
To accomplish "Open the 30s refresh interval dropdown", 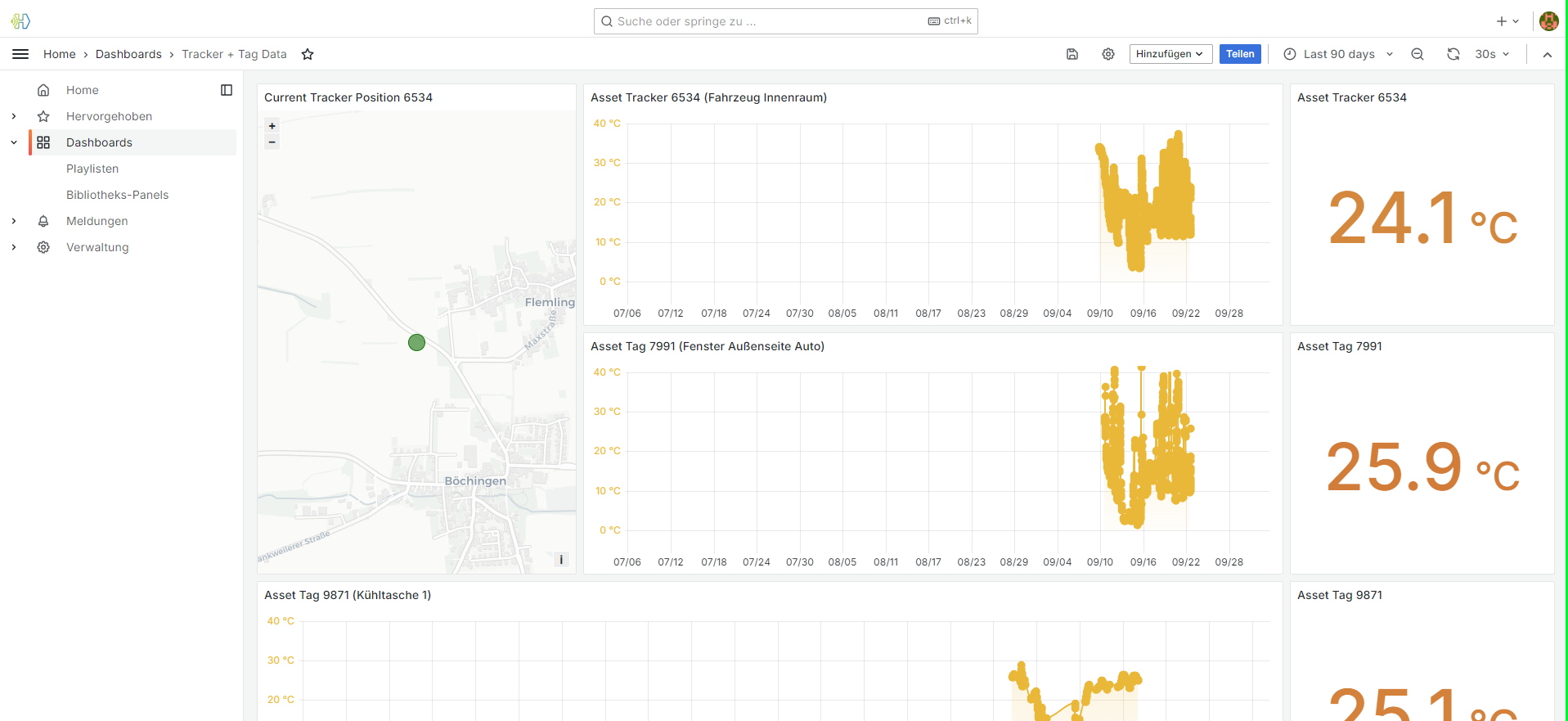I will coord(1493,54).
